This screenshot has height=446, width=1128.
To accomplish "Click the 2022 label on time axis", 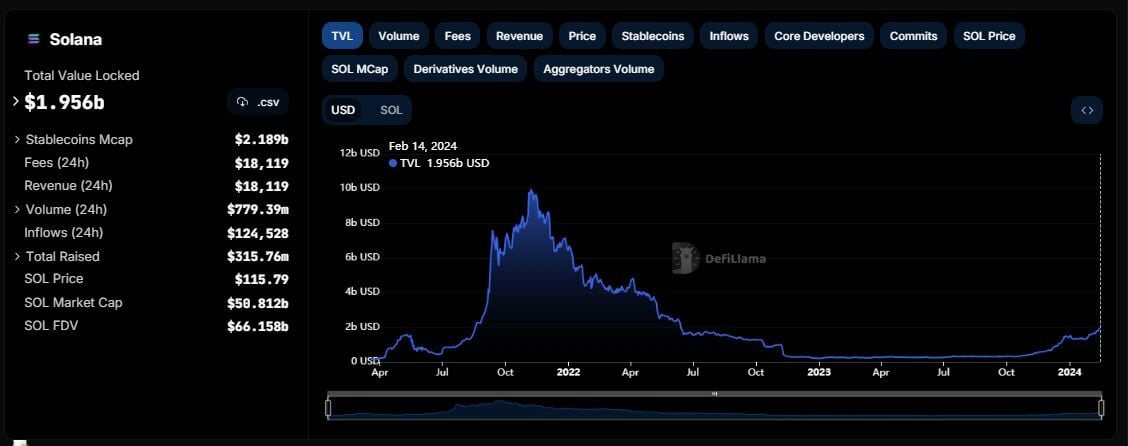I will [568, 373].
